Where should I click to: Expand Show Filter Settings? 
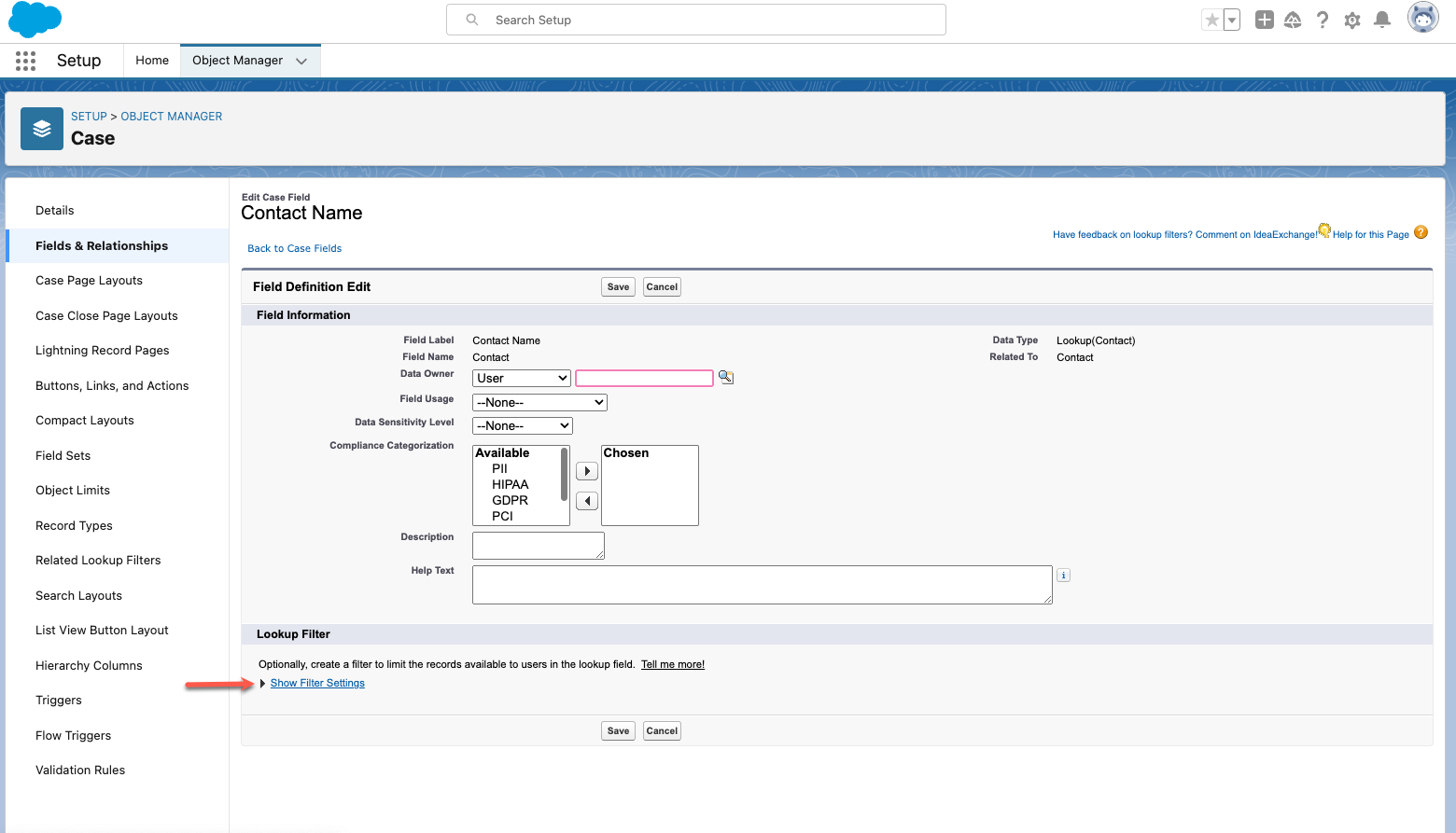(x=317, y=683)
